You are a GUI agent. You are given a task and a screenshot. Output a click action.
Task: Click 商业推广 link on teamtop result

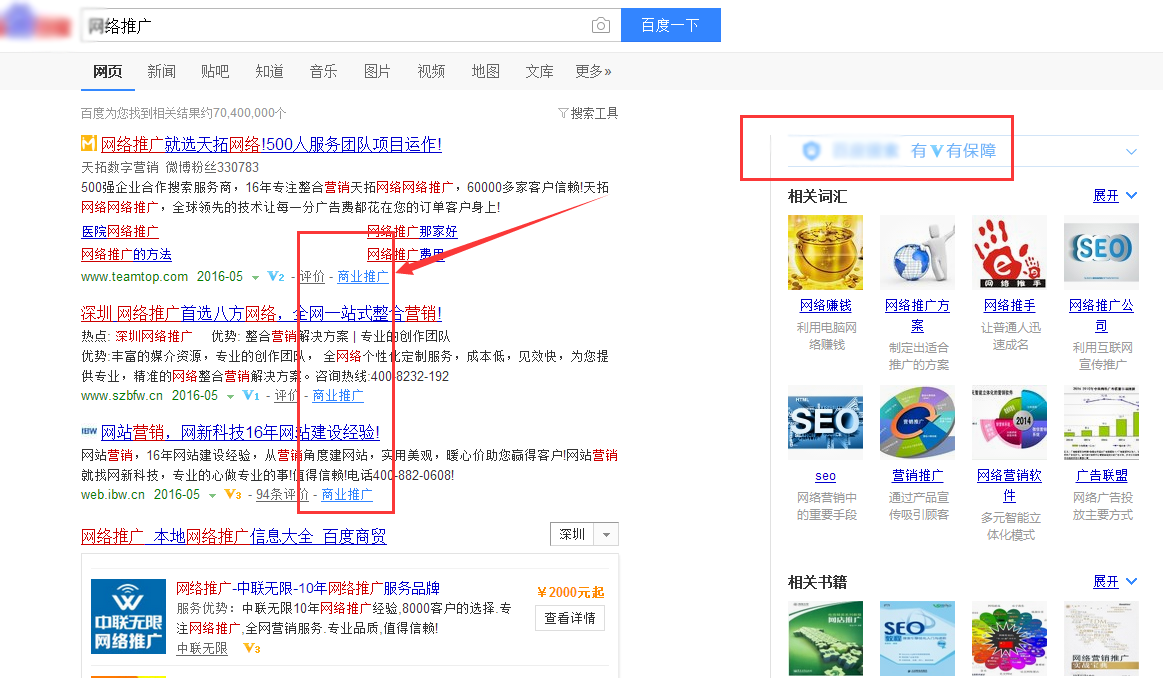click(363, 277)
